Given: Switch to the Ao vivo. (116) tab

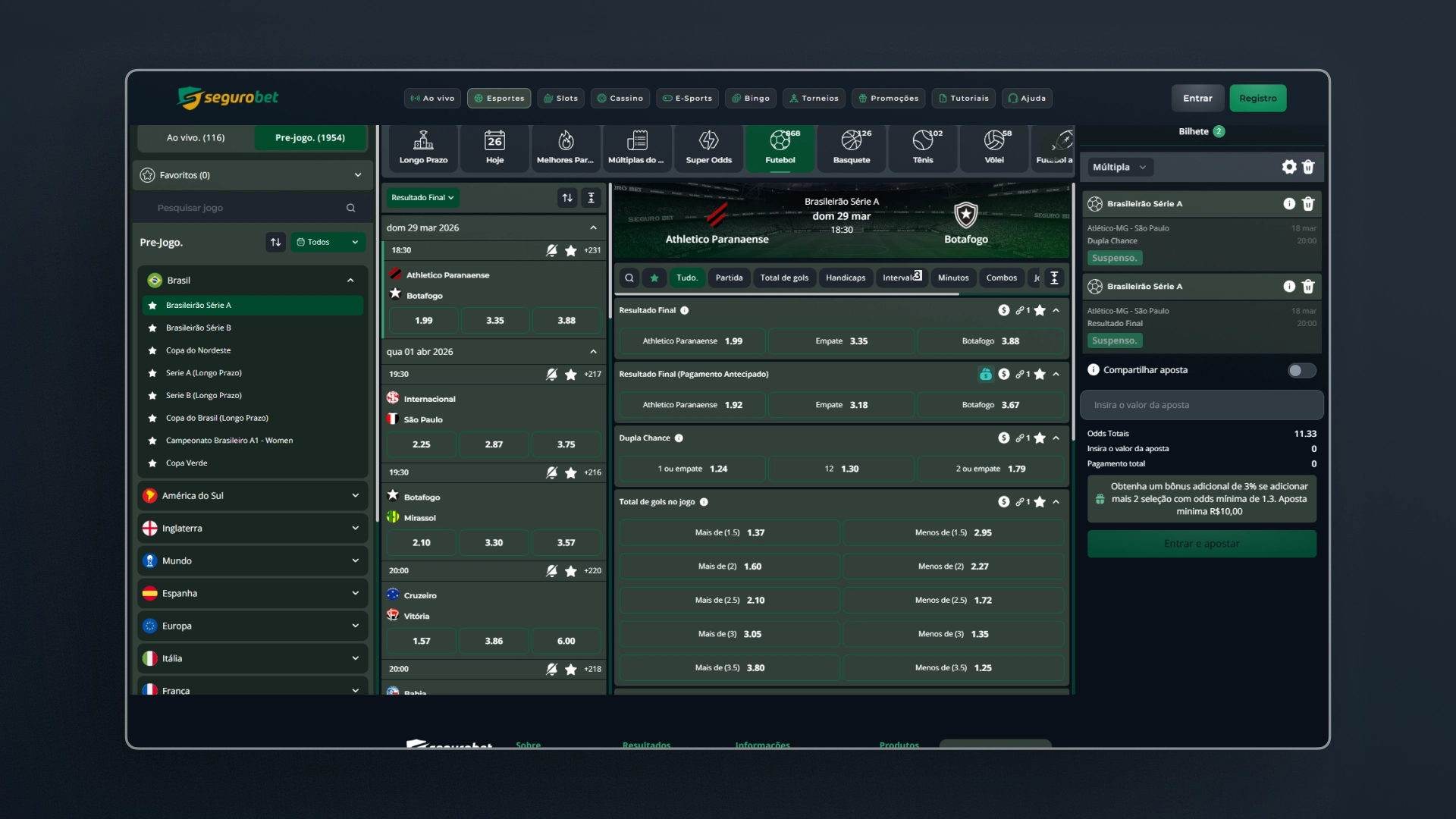Looking at the screenshot, I should tap(196, 138).
